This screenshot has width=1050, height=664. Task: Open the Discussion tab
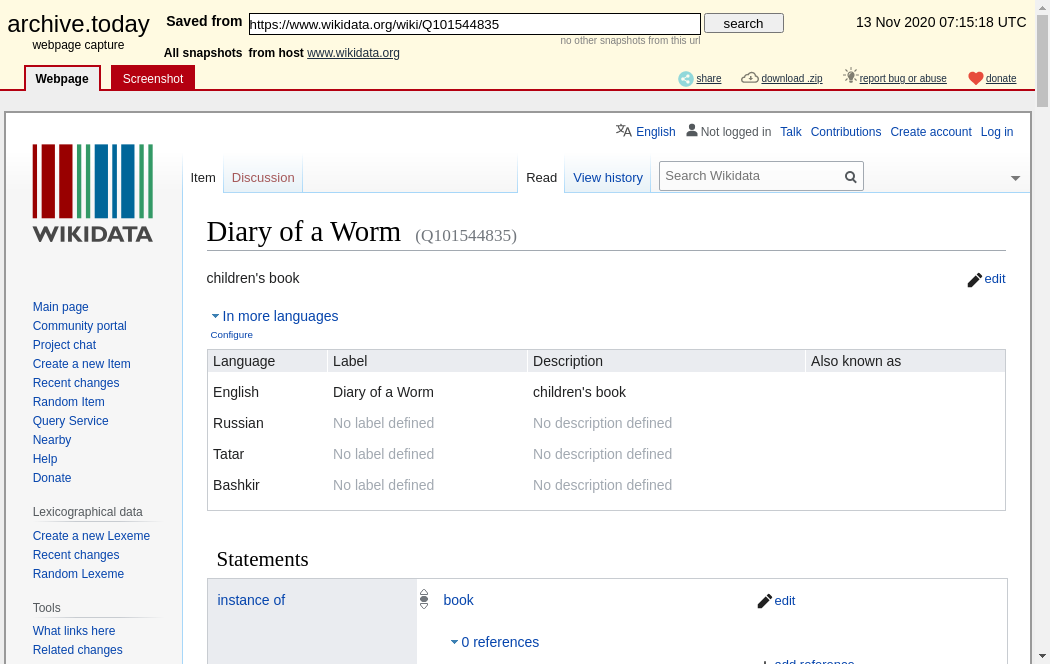263,177
